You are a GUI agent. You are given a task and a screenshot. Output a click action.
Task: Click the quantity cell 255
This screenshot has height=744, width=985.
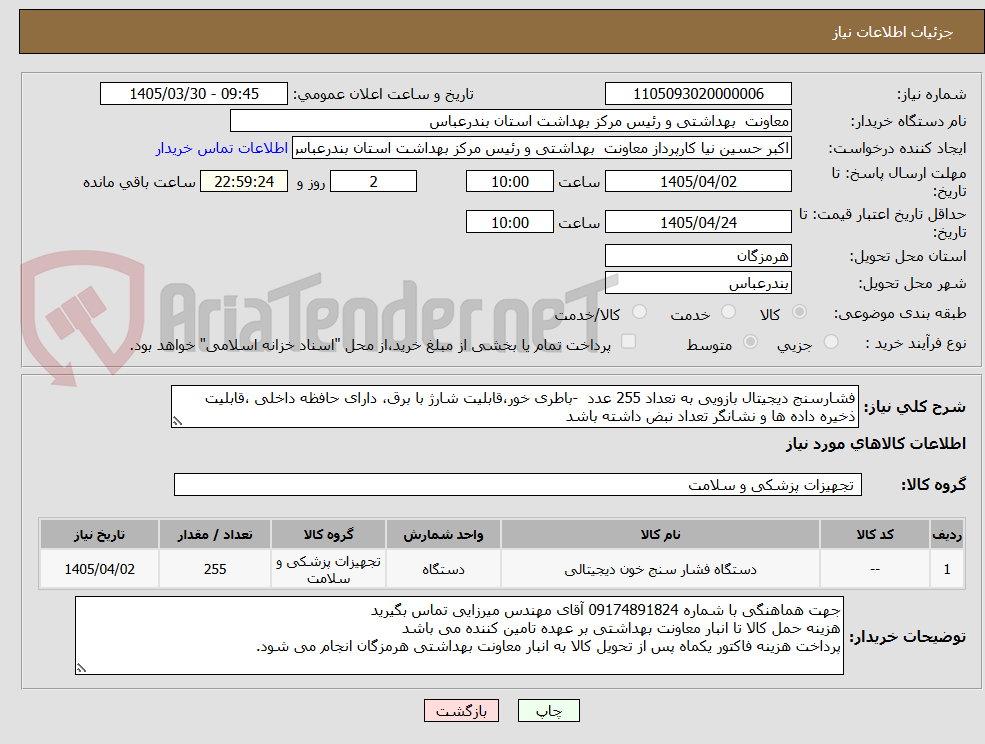coord(215,569)
